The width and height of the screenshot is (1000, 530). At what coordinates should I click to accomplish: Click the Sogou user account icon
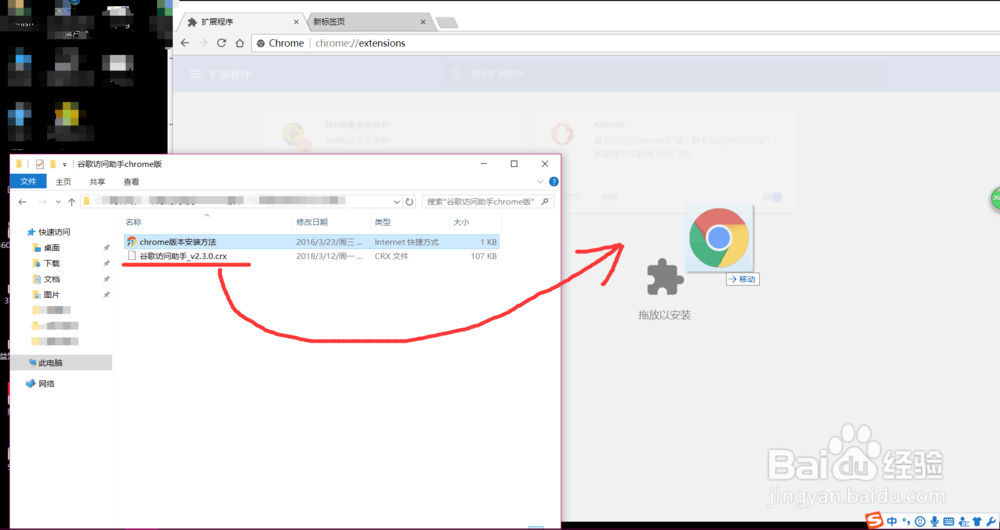click(962, 521)
